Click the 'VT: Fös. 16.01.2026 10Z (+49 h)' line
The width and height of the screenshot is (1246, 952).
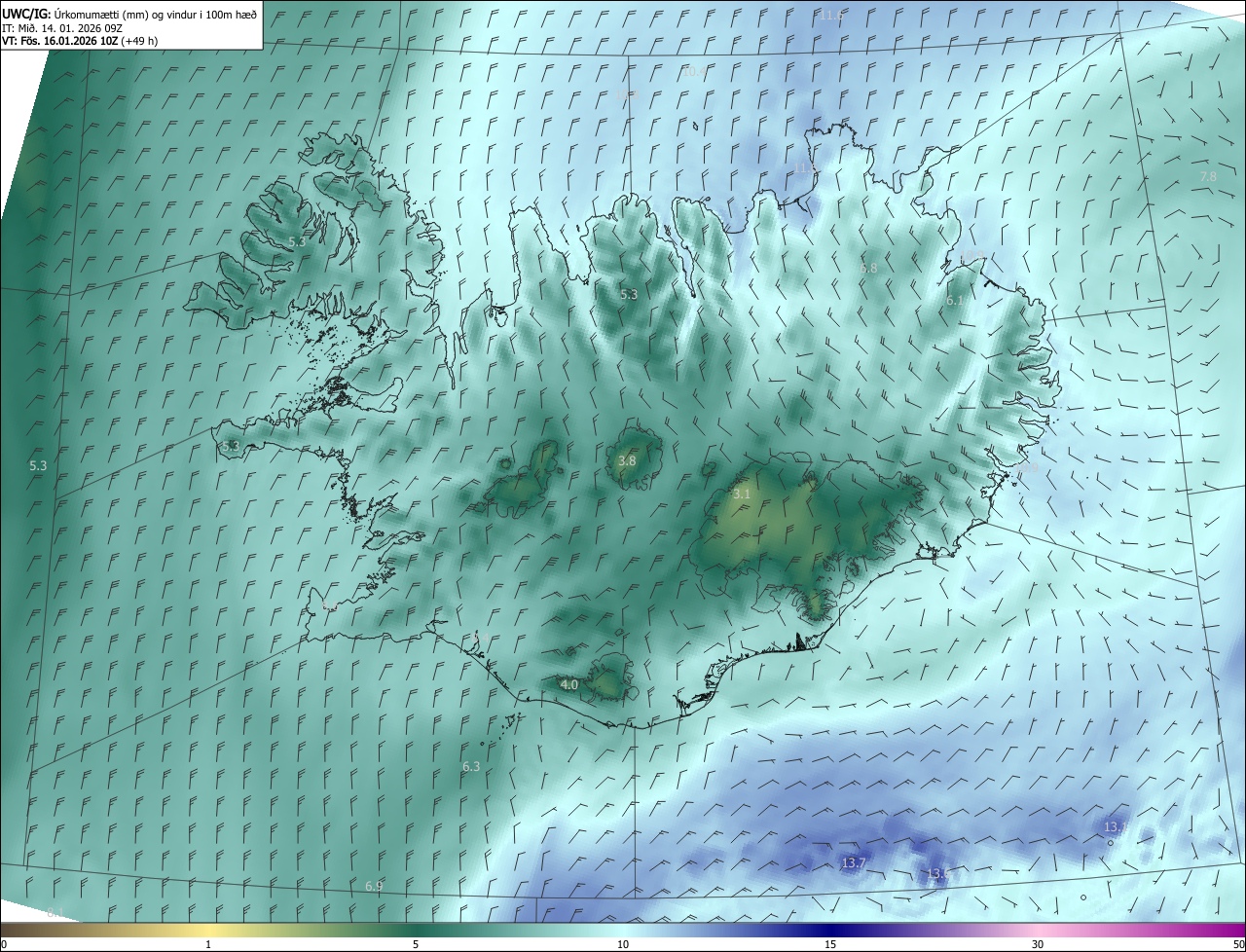pos(80,41)
